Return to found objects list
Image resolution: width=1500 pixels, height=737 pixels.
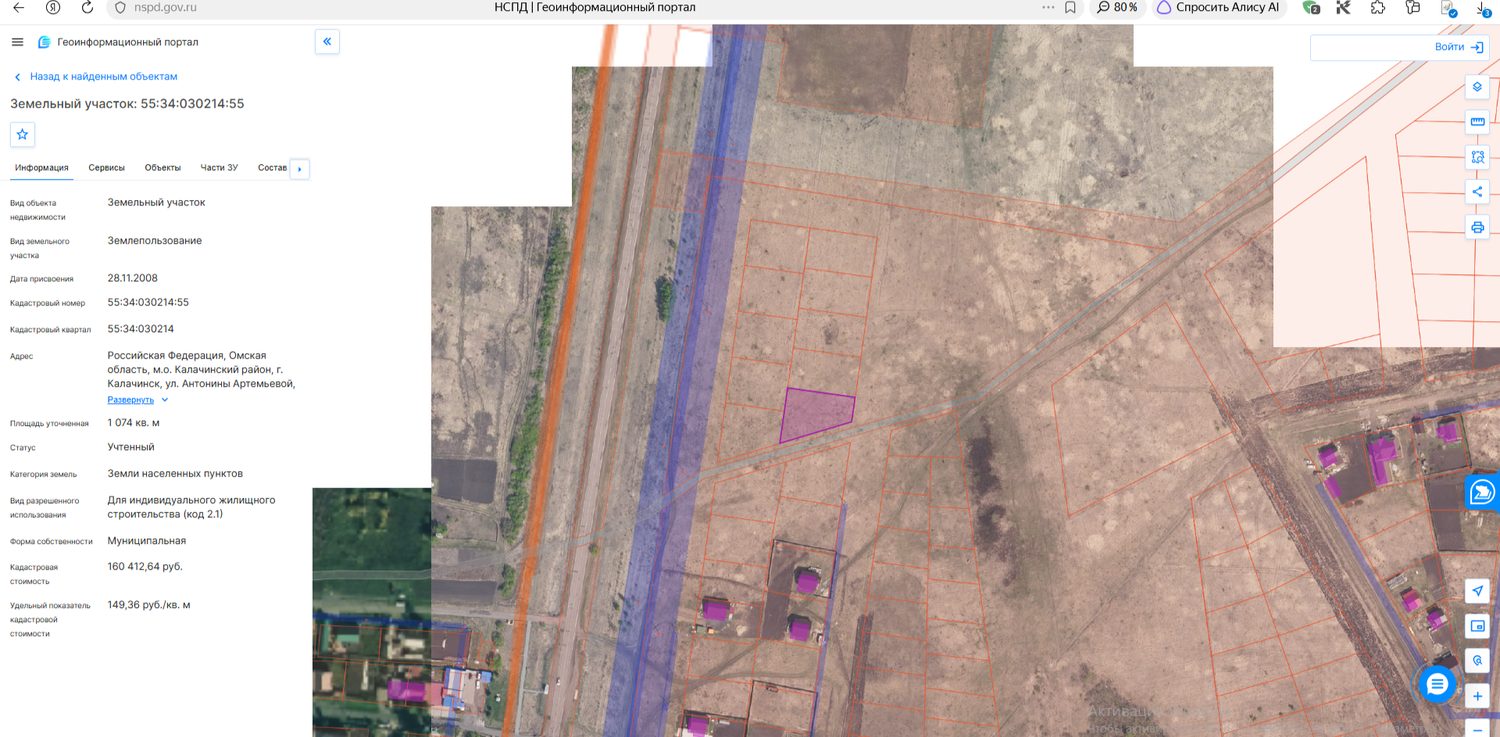pos(95,76)
